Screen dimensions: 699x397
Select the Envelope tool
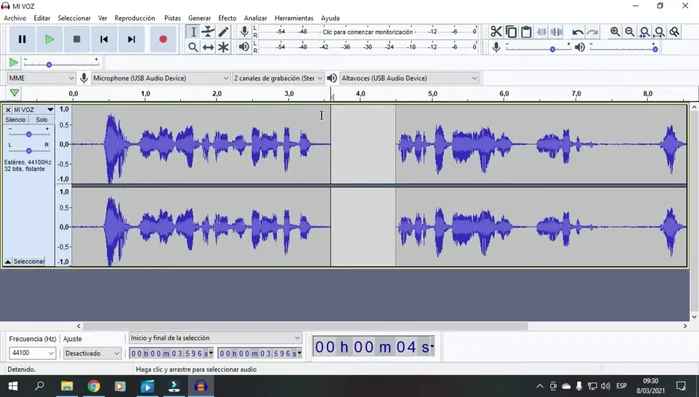(208, 32)
